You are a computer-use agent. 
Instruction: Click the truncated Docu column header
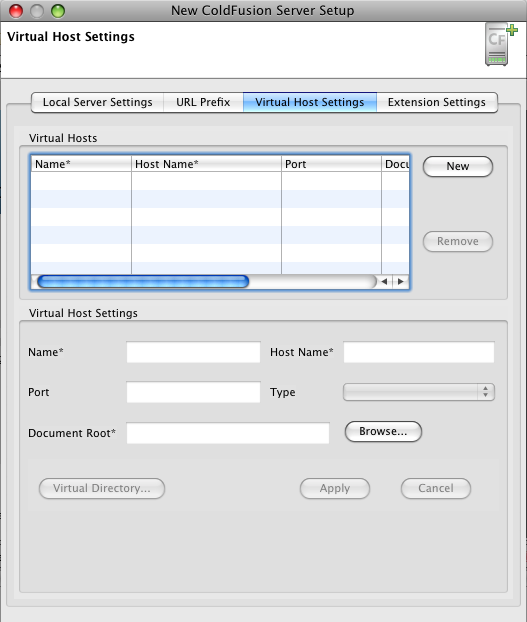click(x=395, y=164)
